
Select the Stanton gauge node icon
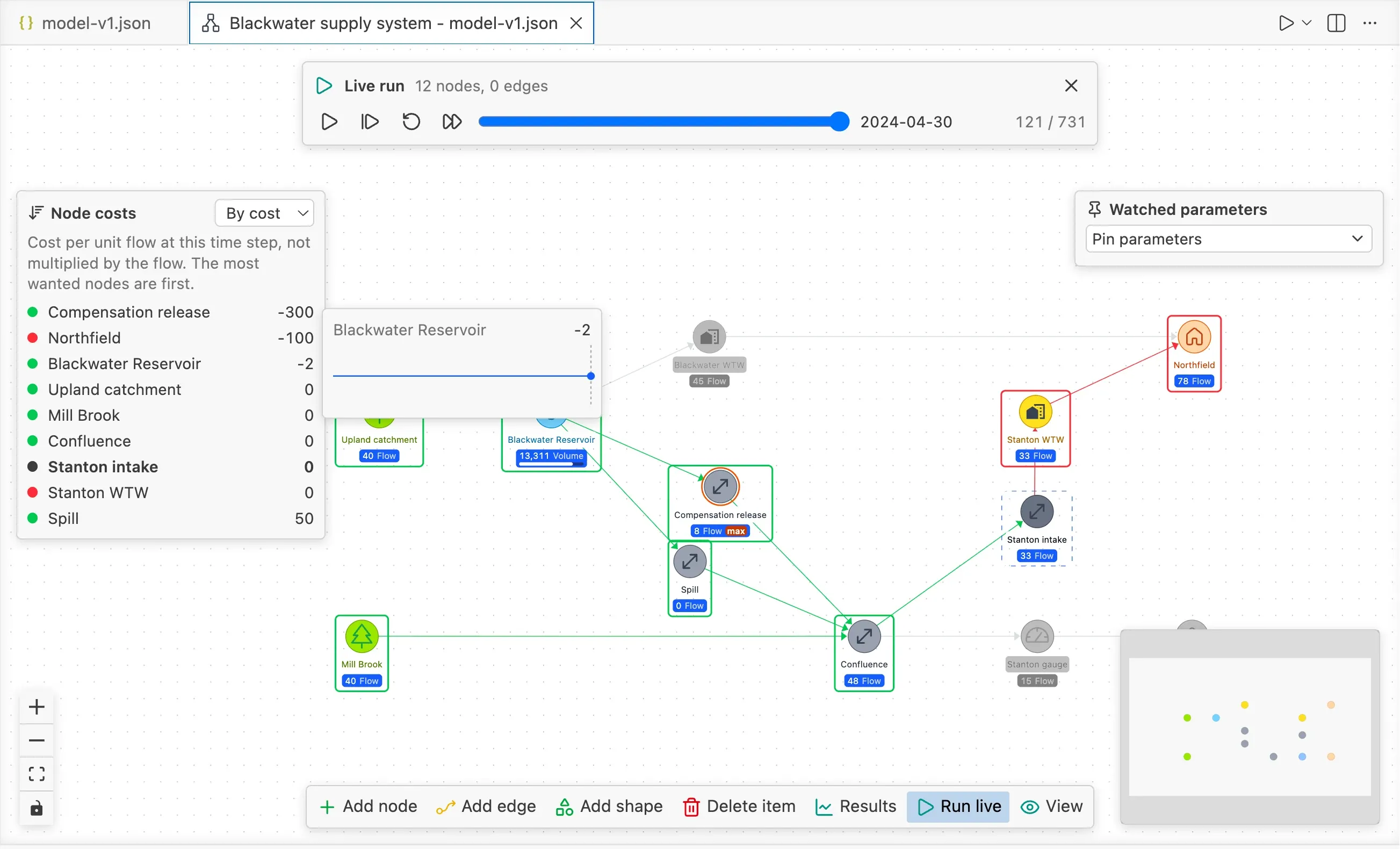pos(1037,636)
